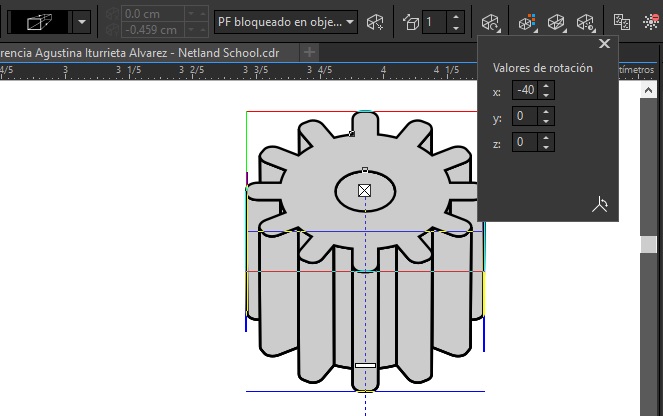Viewport: 663px width, 416px height.
Task: Close the Valores de rotación popup
Action: click(604, 44)
